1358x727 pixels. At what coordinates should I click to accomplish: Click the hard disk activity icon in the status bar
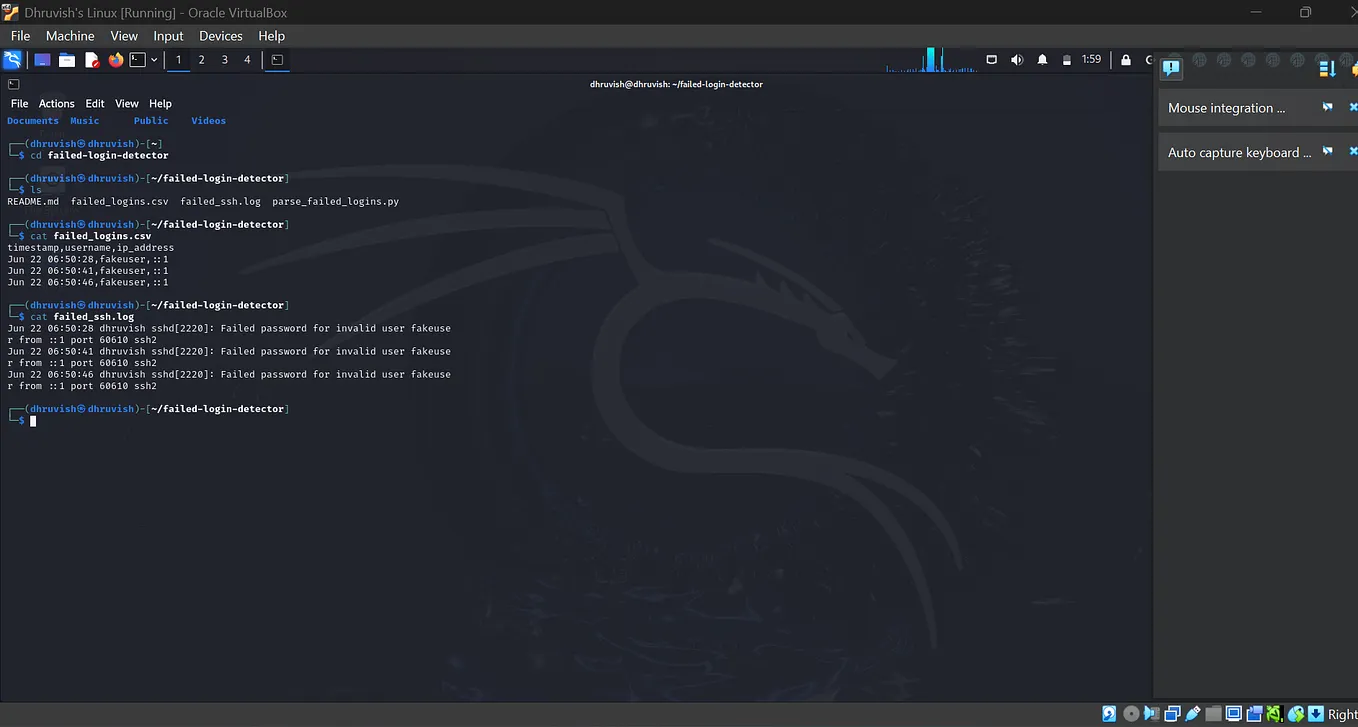[x=1110, y=714]
